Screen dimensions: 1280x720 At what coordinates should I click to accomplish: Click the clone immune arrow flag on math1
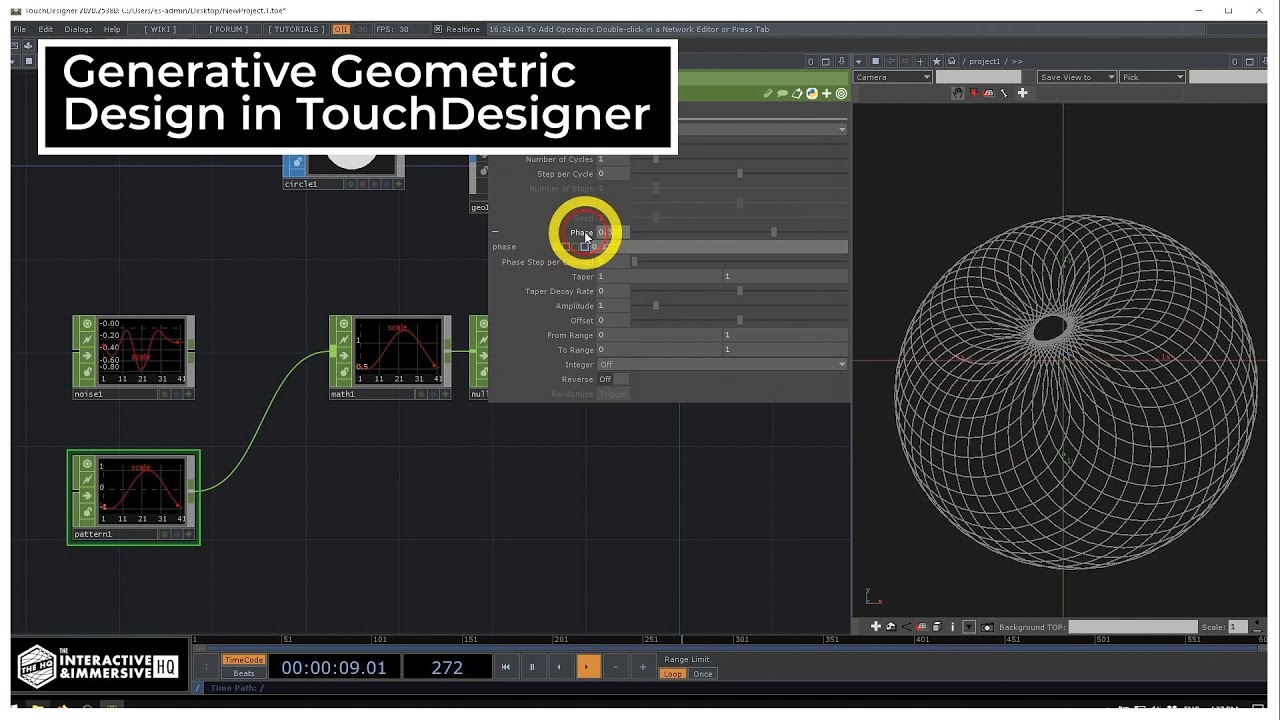[x=344, y=356]
